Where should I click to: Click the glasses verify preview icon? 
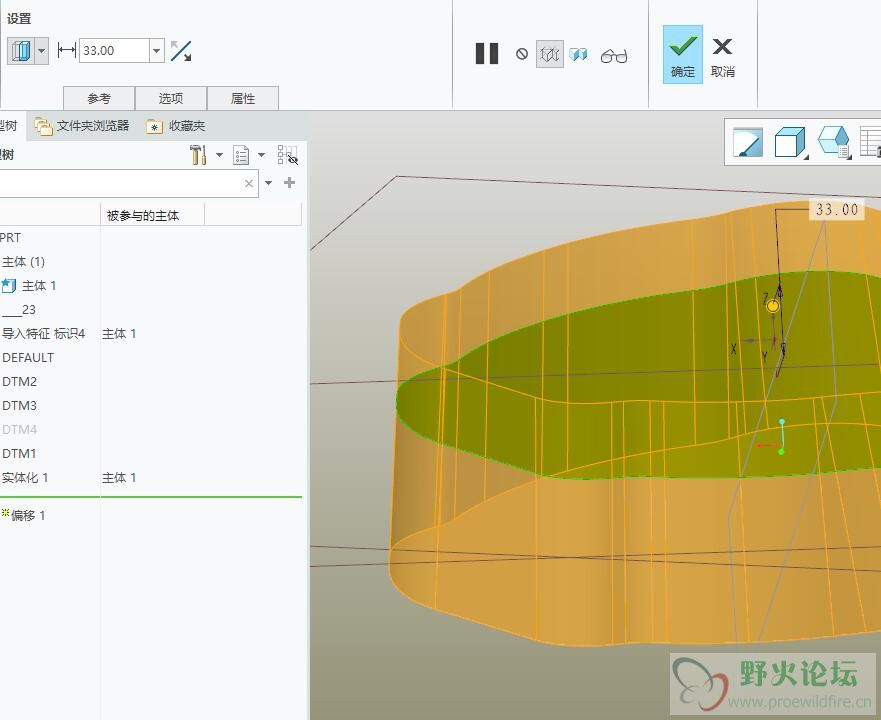[x=614, y=56]
